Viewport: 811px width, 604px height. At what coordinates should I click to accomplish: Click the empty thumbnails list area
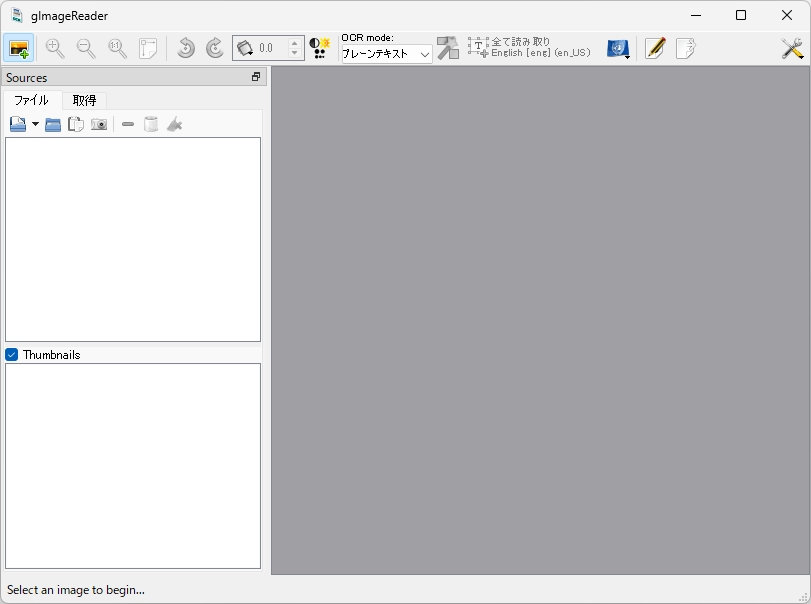pos(133,466)
